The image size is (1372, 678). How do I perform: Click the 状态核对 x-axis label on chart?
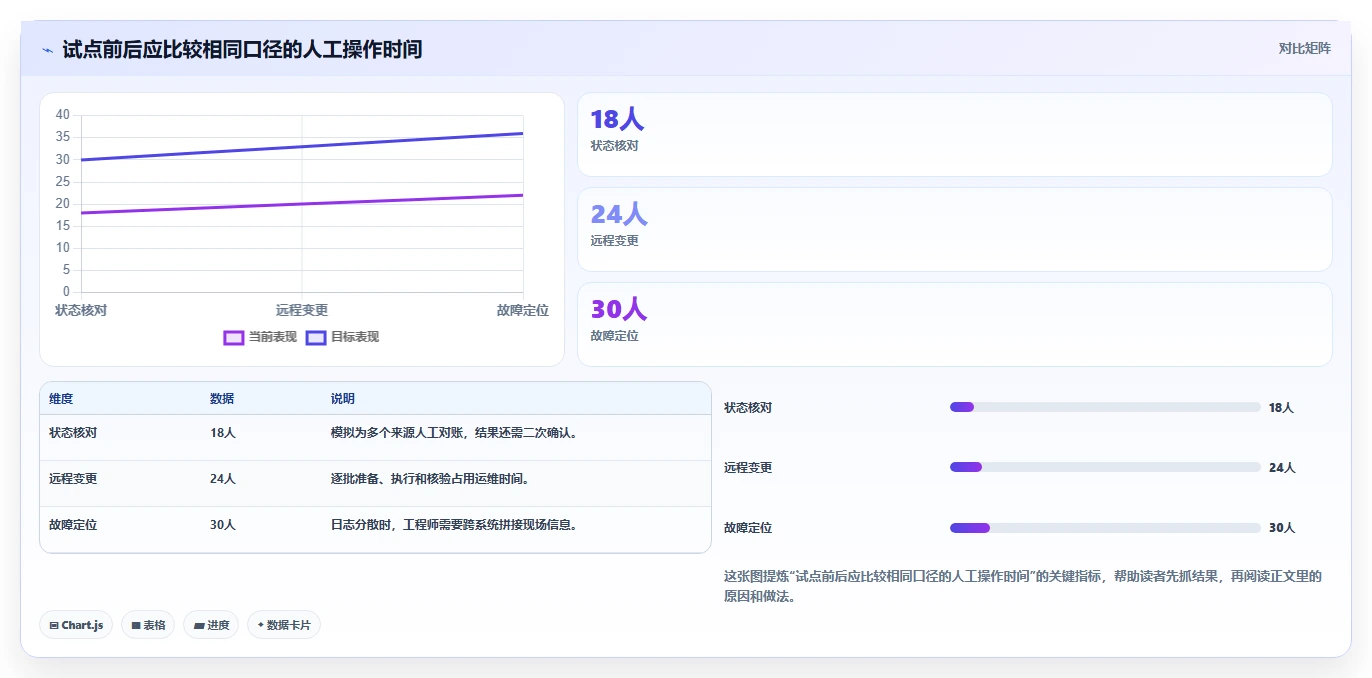[x=81, y=310]
